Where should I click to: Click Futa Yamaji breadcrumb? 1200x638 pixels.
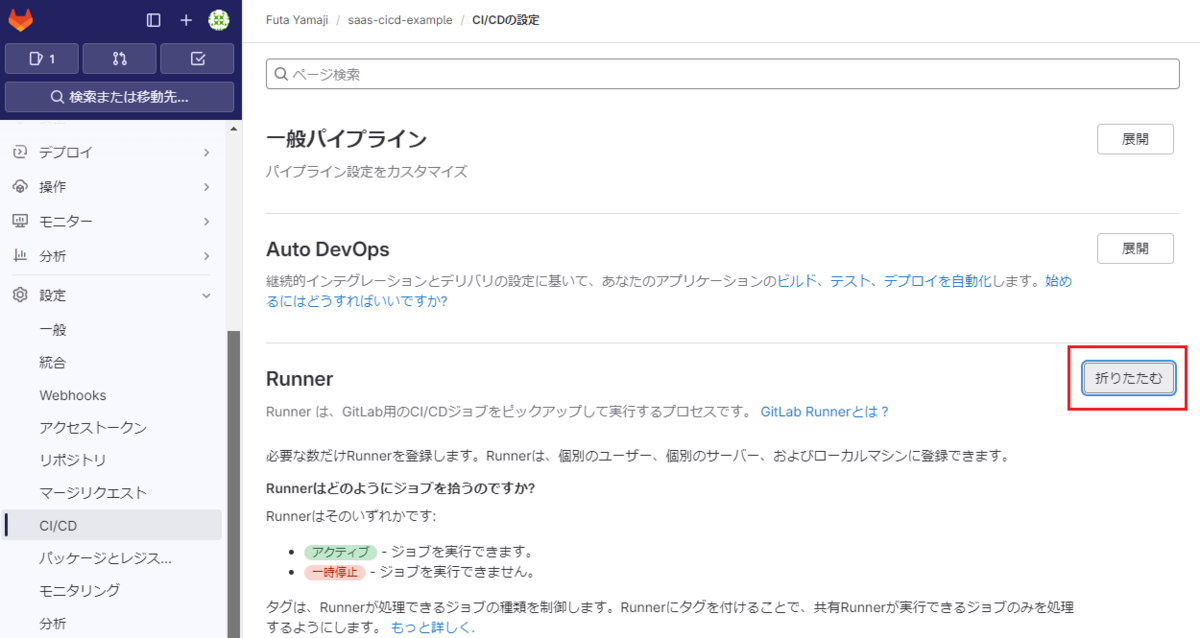pos(295,20)
